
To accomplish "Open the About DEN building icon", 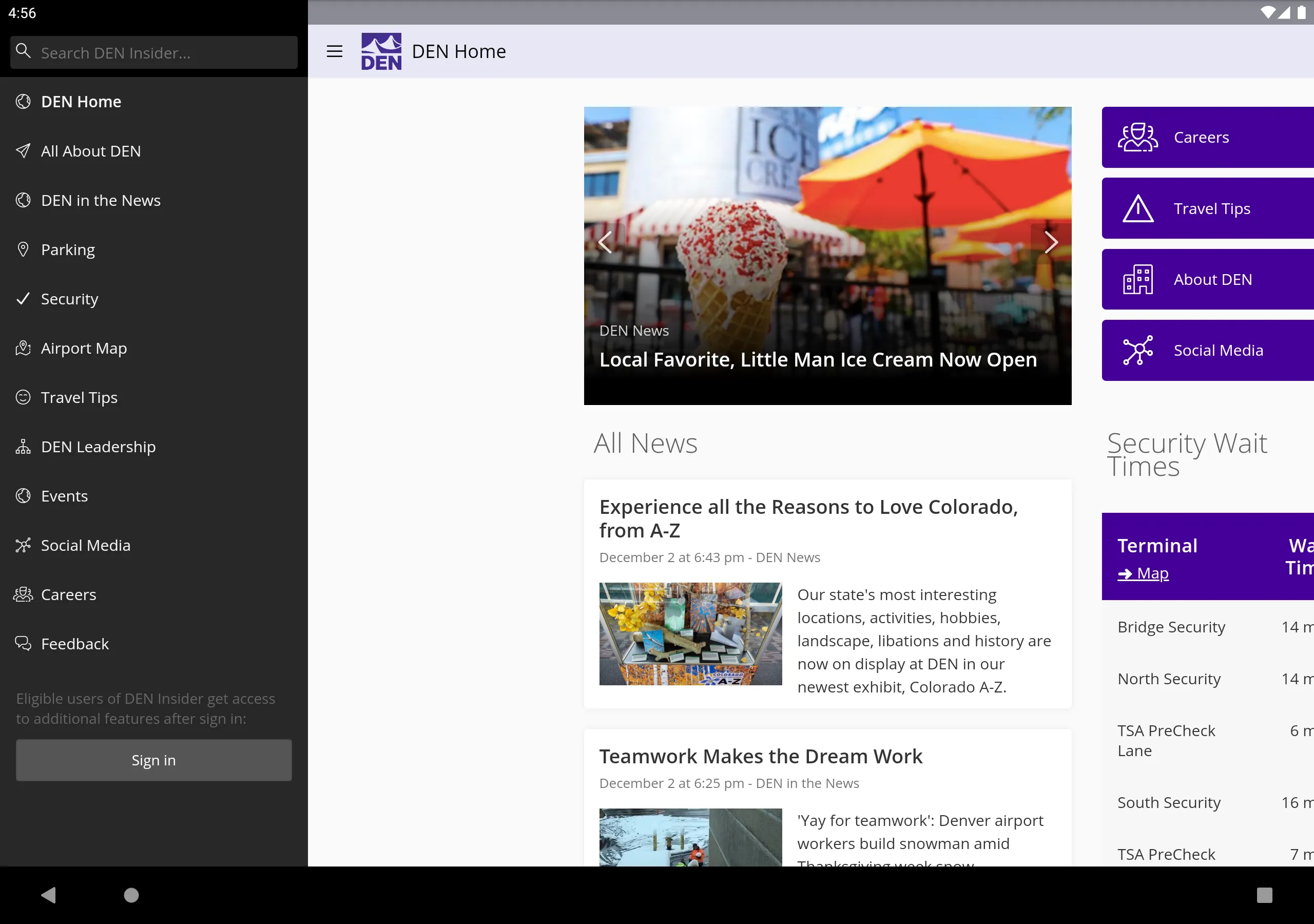I will tap(1138, 279).
